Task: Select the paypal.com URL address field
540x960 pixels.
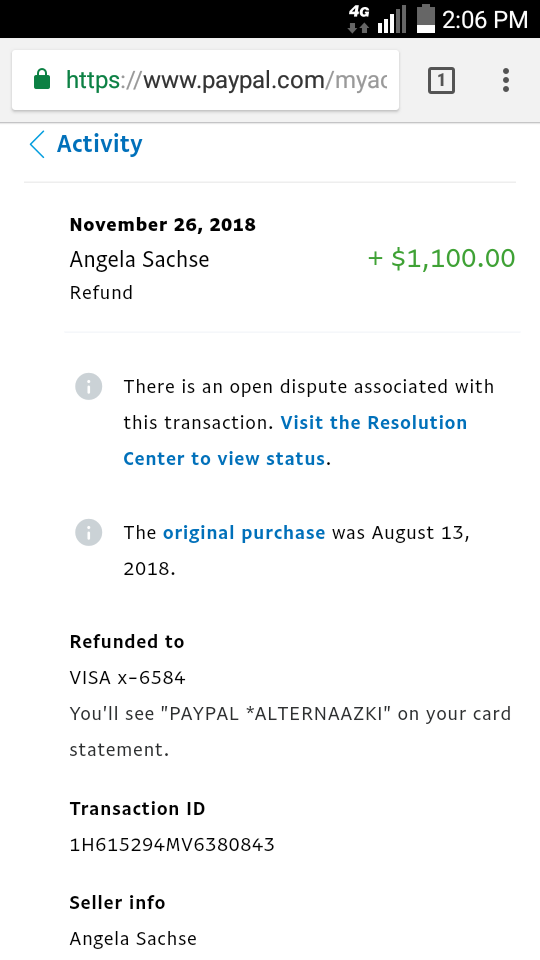Action: click(x=206, y=80)
